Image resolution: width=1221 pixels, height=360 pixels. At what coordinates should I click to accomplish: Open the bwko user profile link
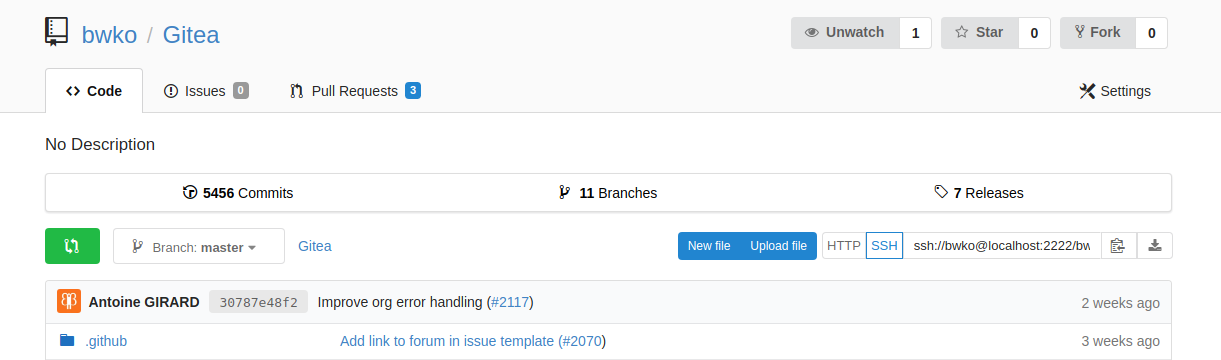click(x=109, y=35)
